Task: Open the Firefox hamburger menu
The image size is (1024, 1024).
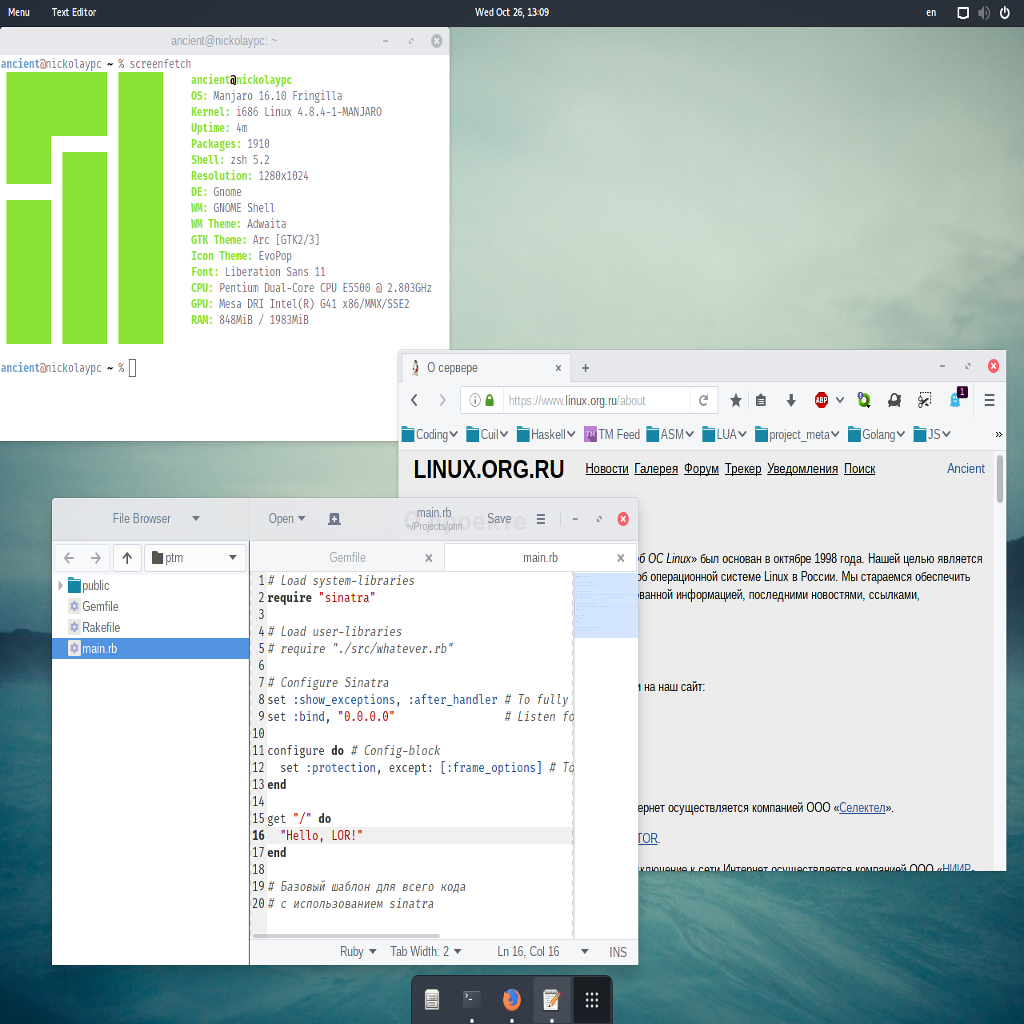Action: 989,400
